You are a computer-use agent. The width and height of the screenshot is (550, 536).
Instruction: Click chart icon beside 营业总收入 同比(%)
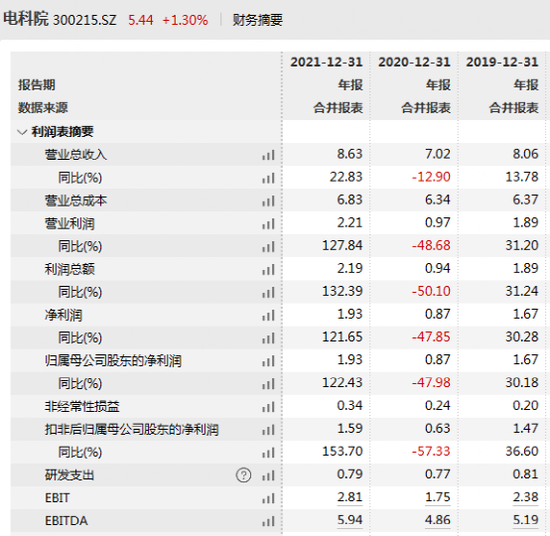(268, 178)
